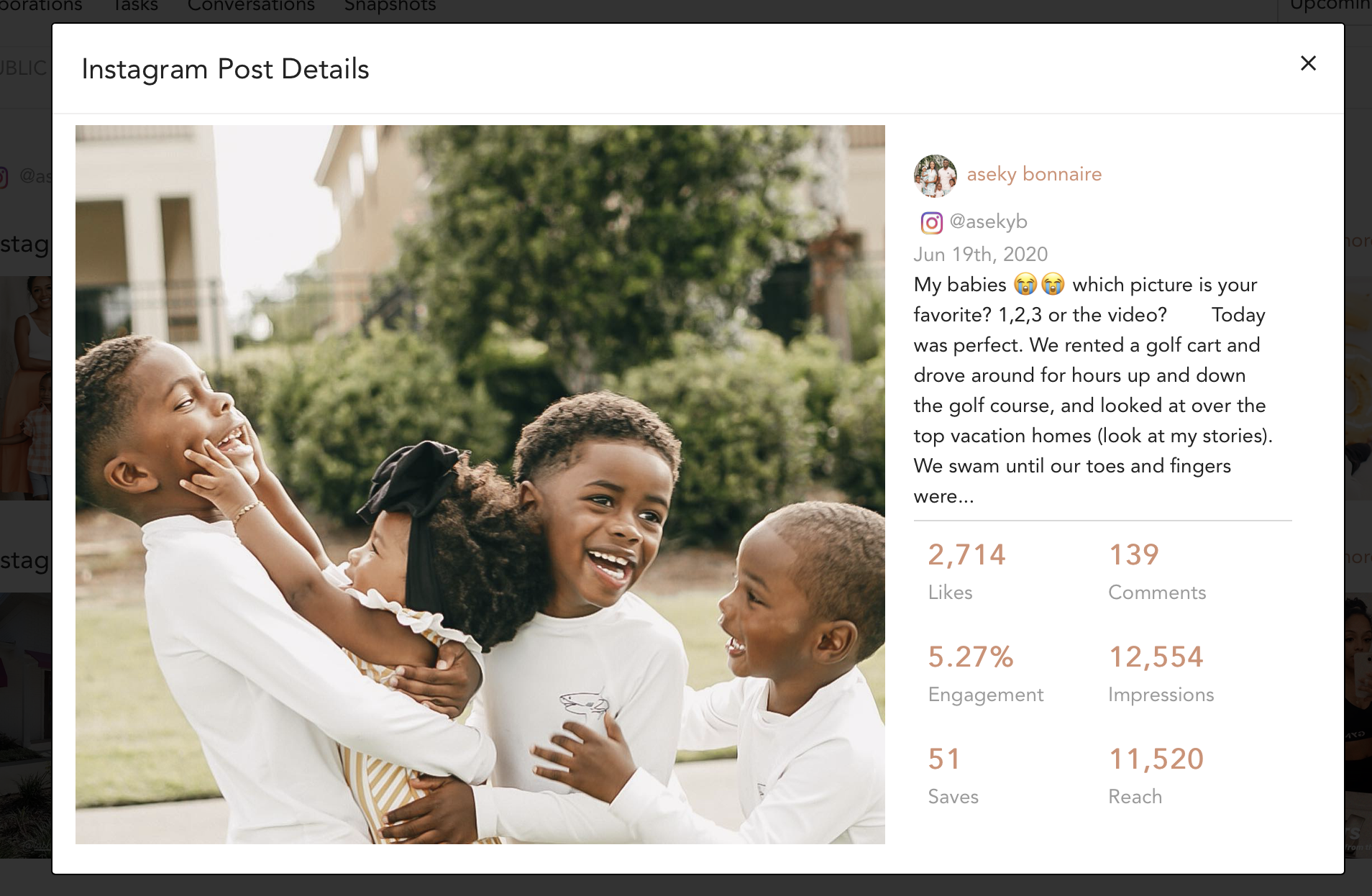Click the Comments label

click(1157, 593)
